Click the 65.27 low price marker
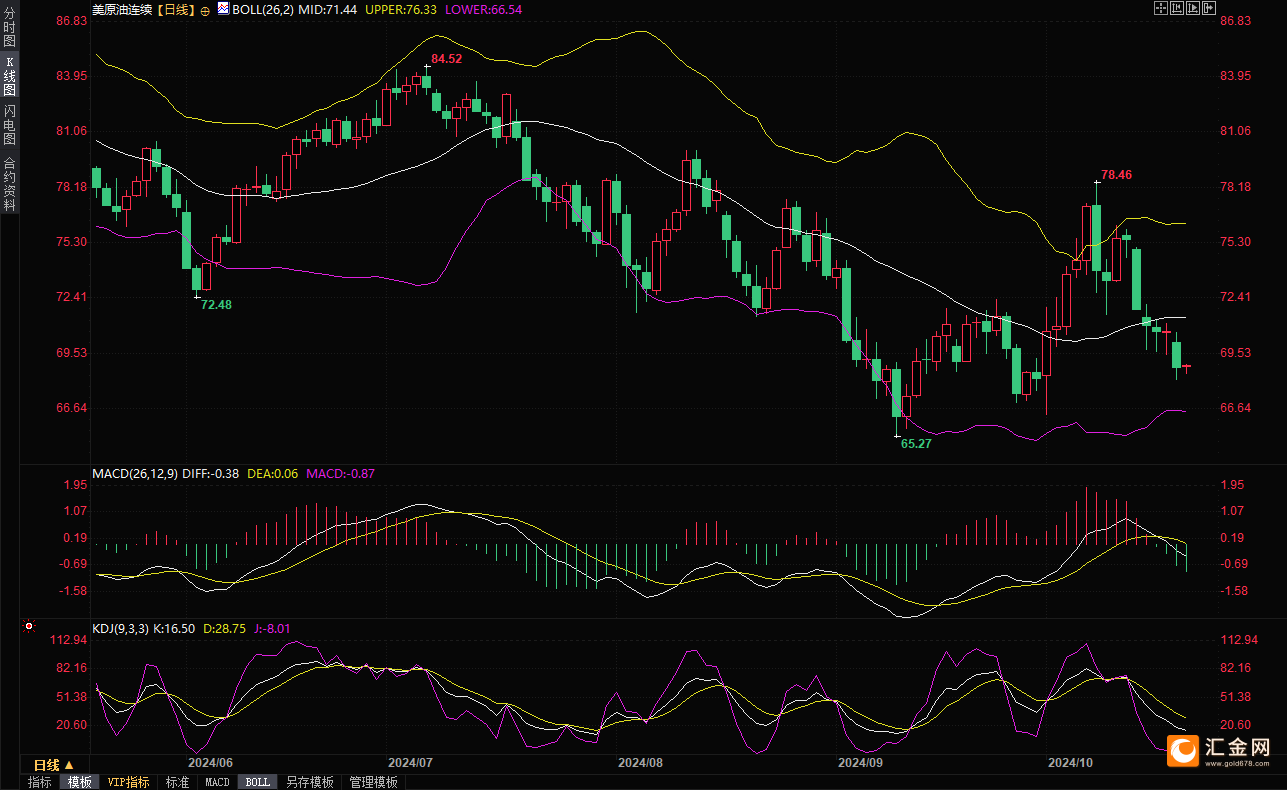Screen dimensions: 1287x790 (x=916, y=443)
